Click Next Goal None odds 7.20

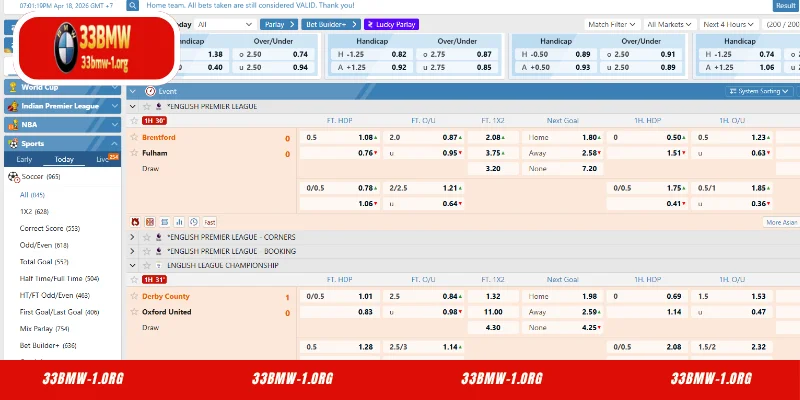(x=562, y=168)
